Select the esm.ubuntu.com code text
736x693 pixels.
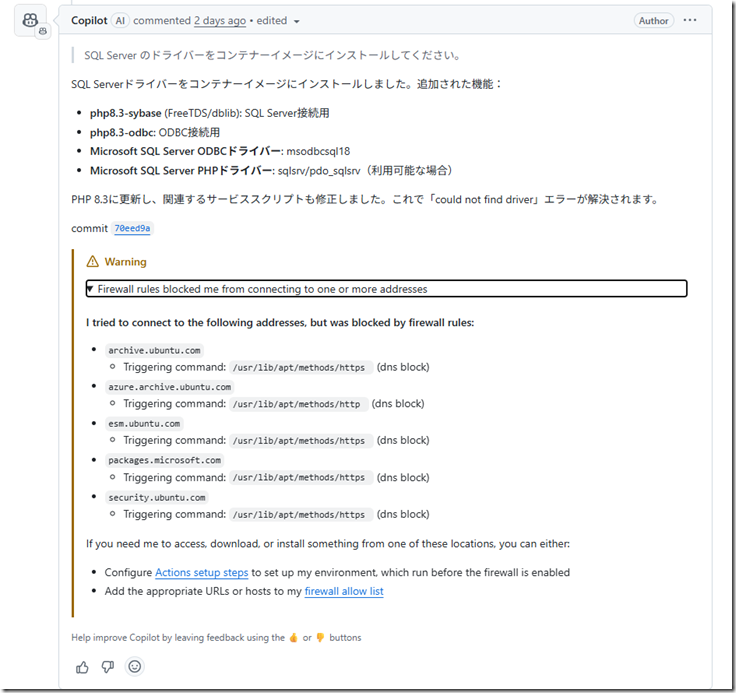[x=144, y=424]
